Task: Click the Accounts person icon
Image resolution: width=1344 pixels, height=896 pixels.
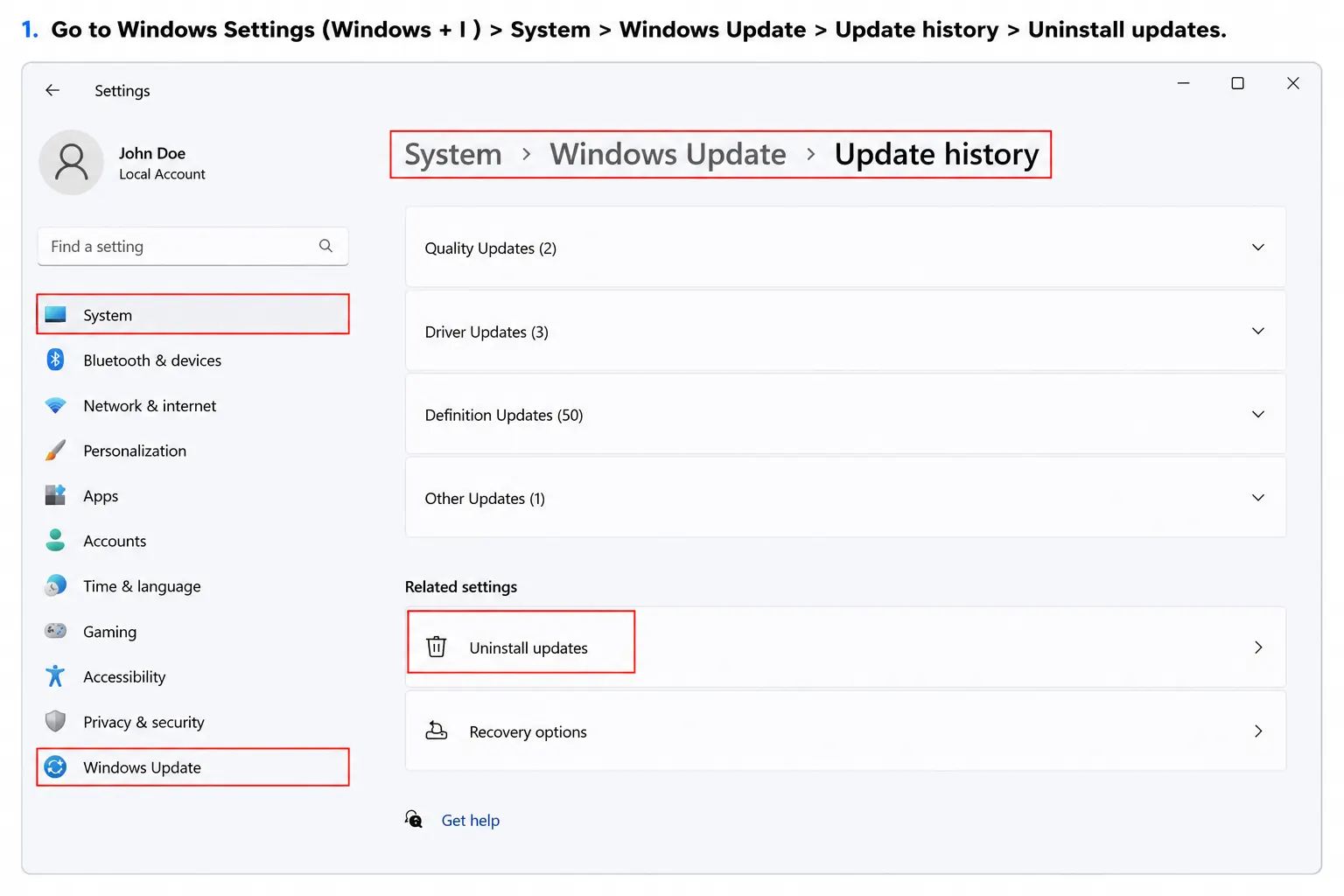Action: [x=55, y=541]
